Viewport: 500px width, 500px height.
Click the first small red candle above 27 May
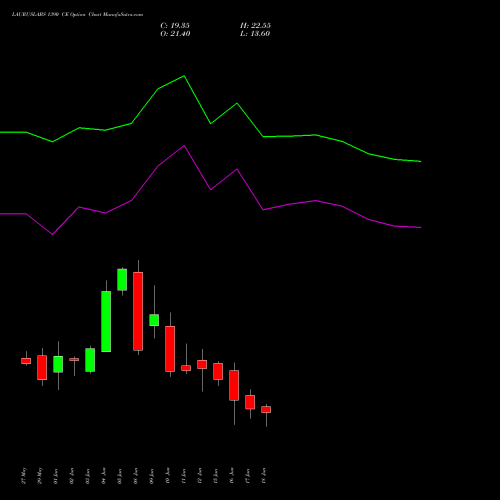pos(26,361)
